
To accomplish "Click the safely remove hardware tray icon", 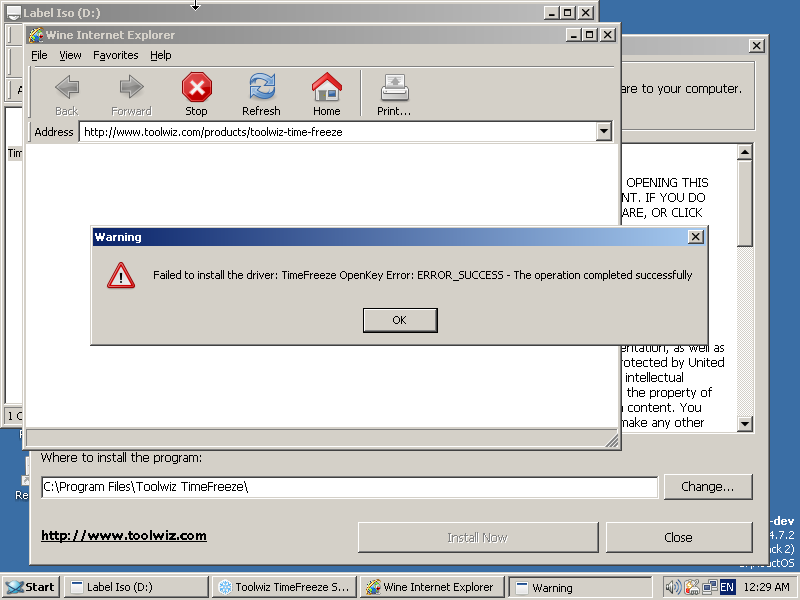I will pyautogui.click(x=691, y=587).
